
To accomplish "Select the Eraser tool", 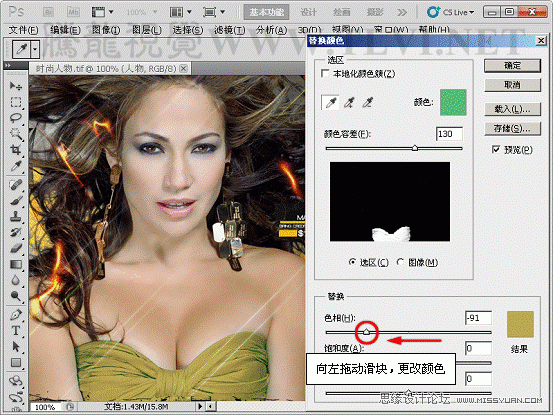I will click(x=16, y=248).
